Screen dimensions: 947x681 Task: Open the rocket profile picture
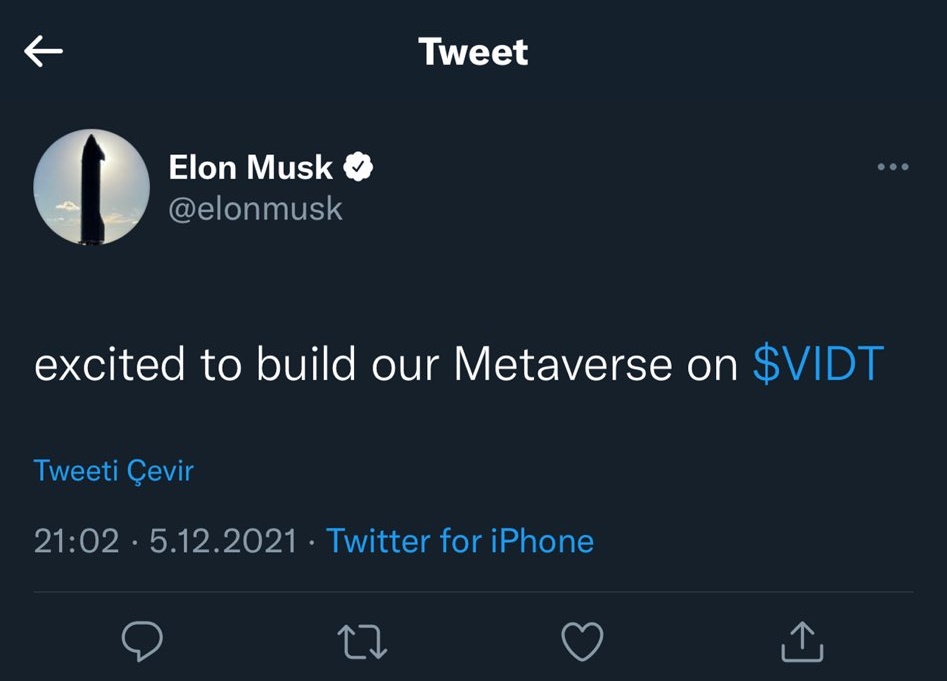click(x=91, y=187)
